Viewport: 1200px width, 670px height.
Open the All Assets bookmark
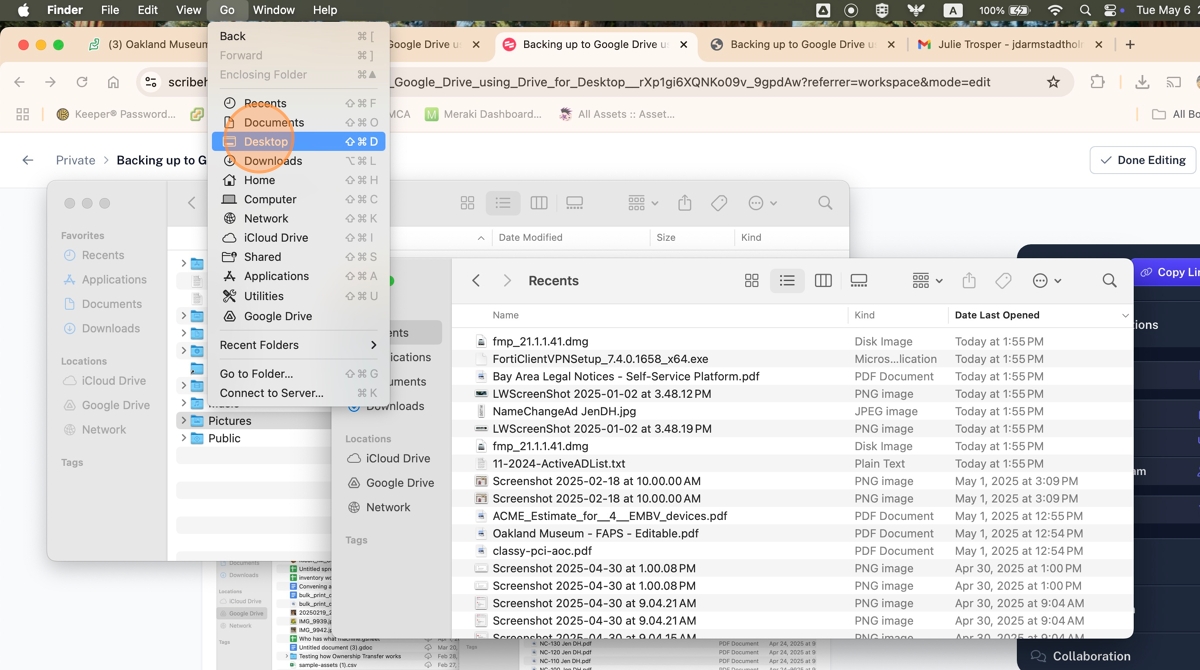(618, 114)
